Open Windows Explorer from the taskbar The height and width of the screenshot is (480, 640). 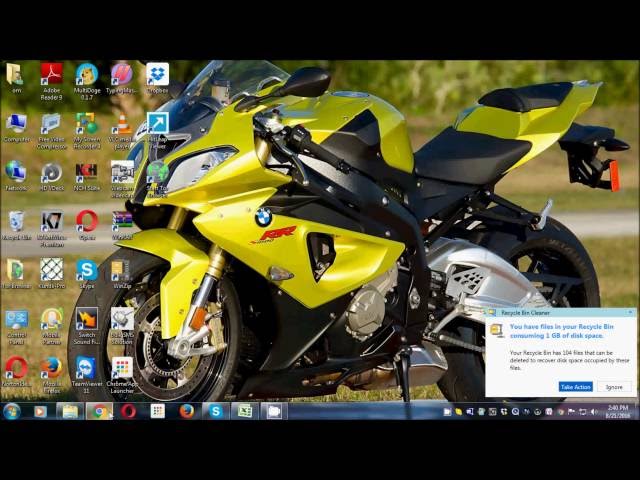tap(70, 411)
